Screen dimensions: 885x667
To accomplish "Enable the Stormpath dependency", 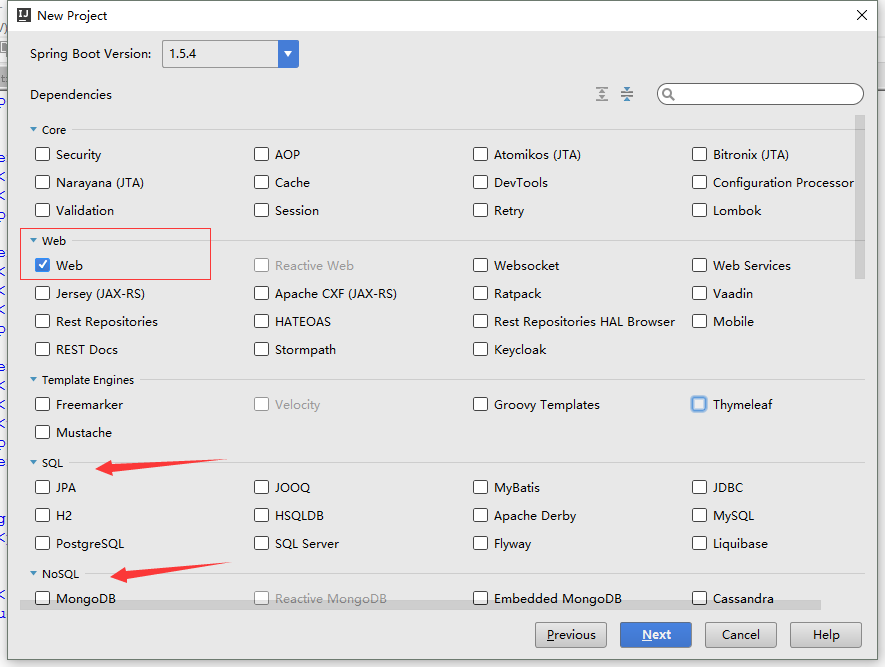I will pyautogui.click(x=261, y=349).
